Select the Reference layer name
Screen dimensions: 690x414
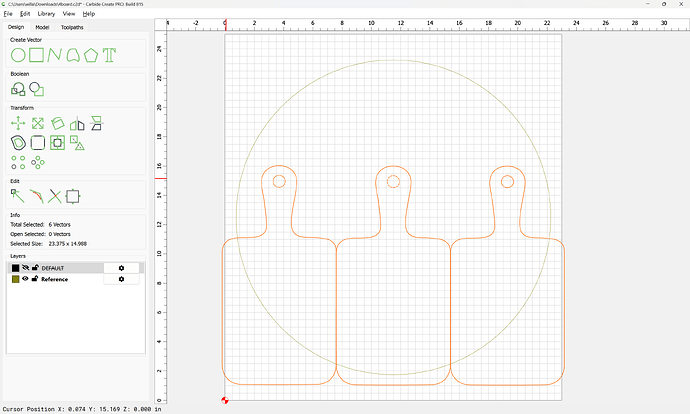point(55,279)
